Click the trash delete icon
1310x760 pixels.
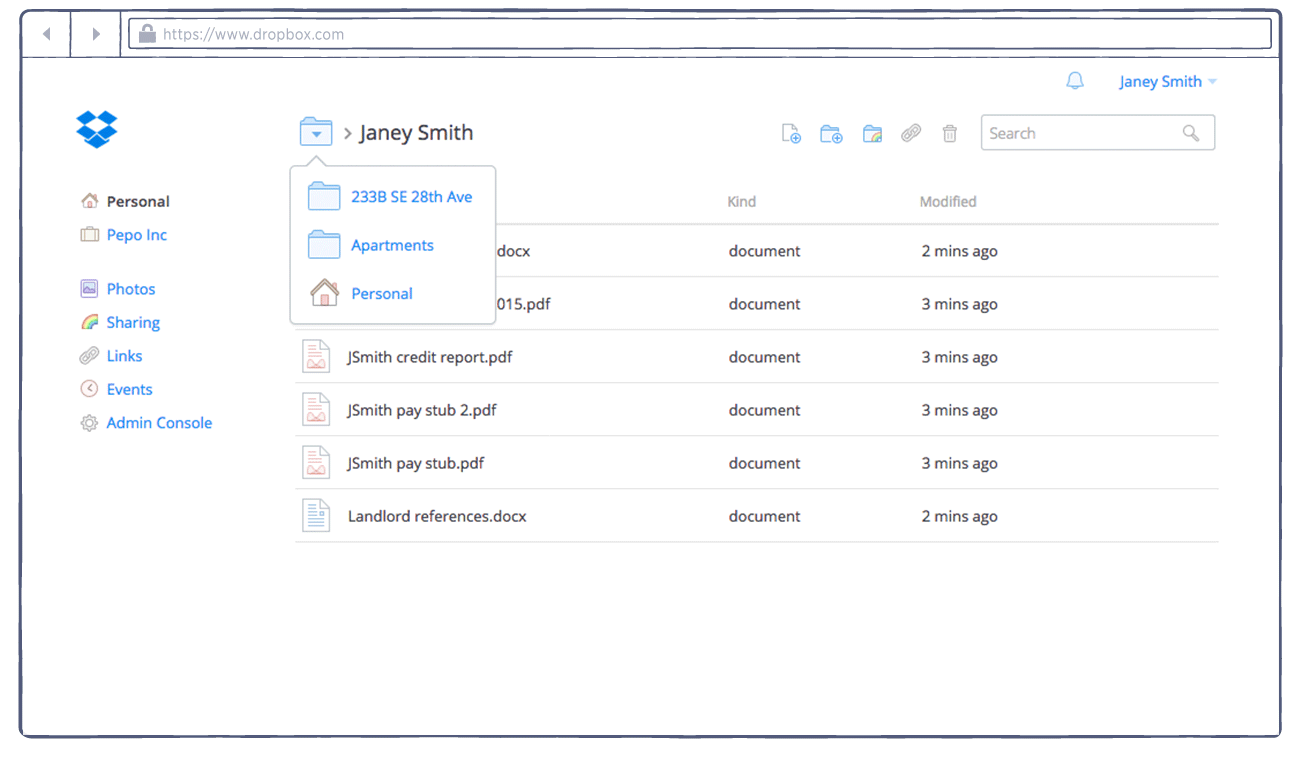coord(950,134)
